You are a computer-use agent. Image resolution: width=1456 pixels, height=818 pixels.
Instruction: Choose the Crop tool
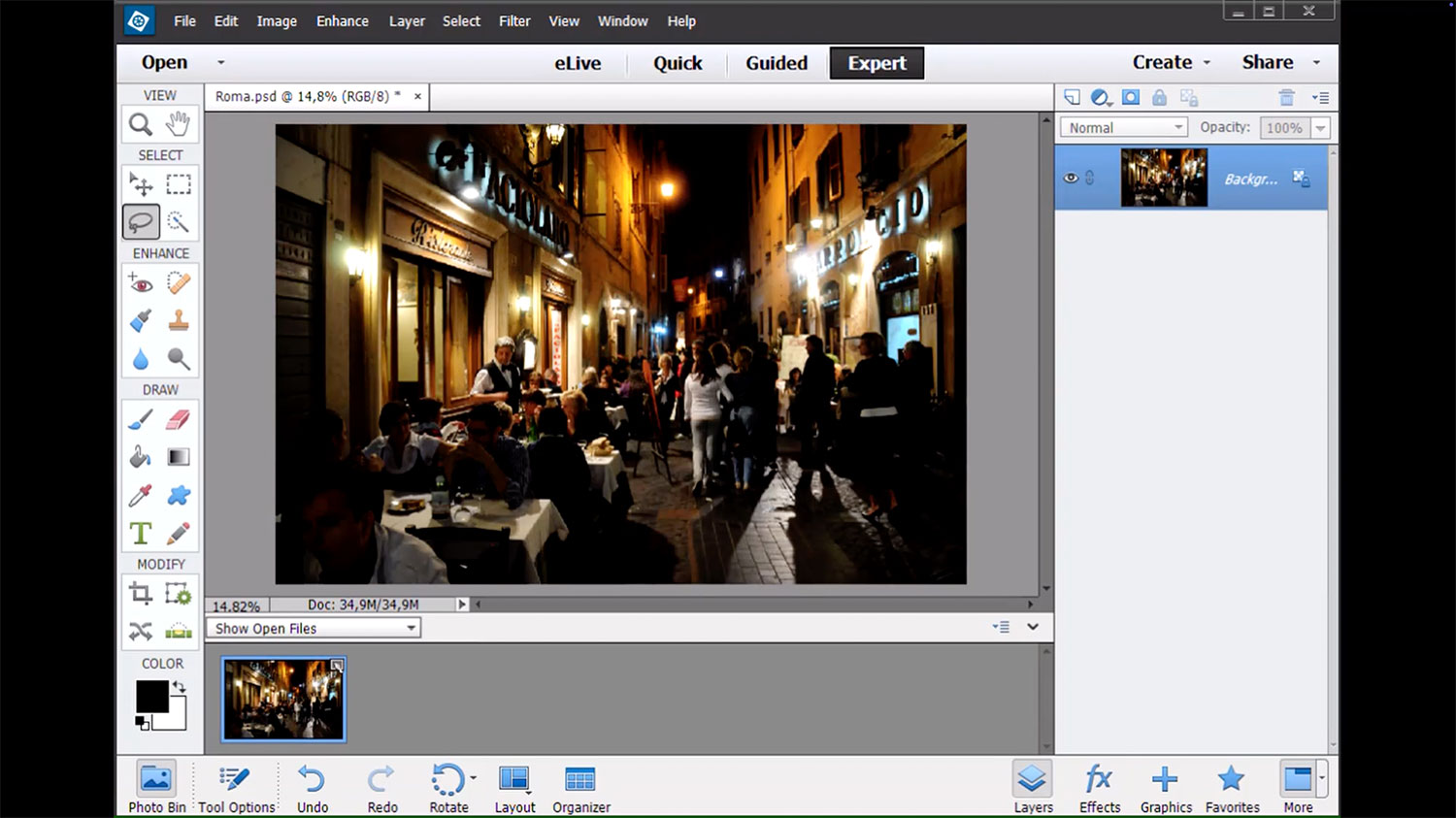[x=141, y=593]
